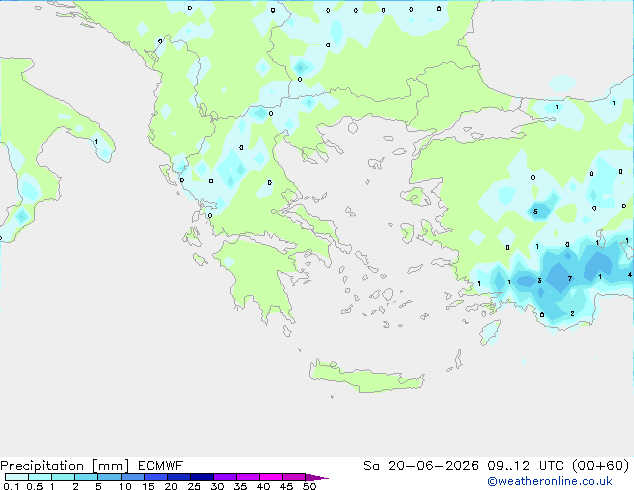Click the '(00+60)' forecast offset text
The height and width of the screenshot is (490, 634).
click(601, 466)
